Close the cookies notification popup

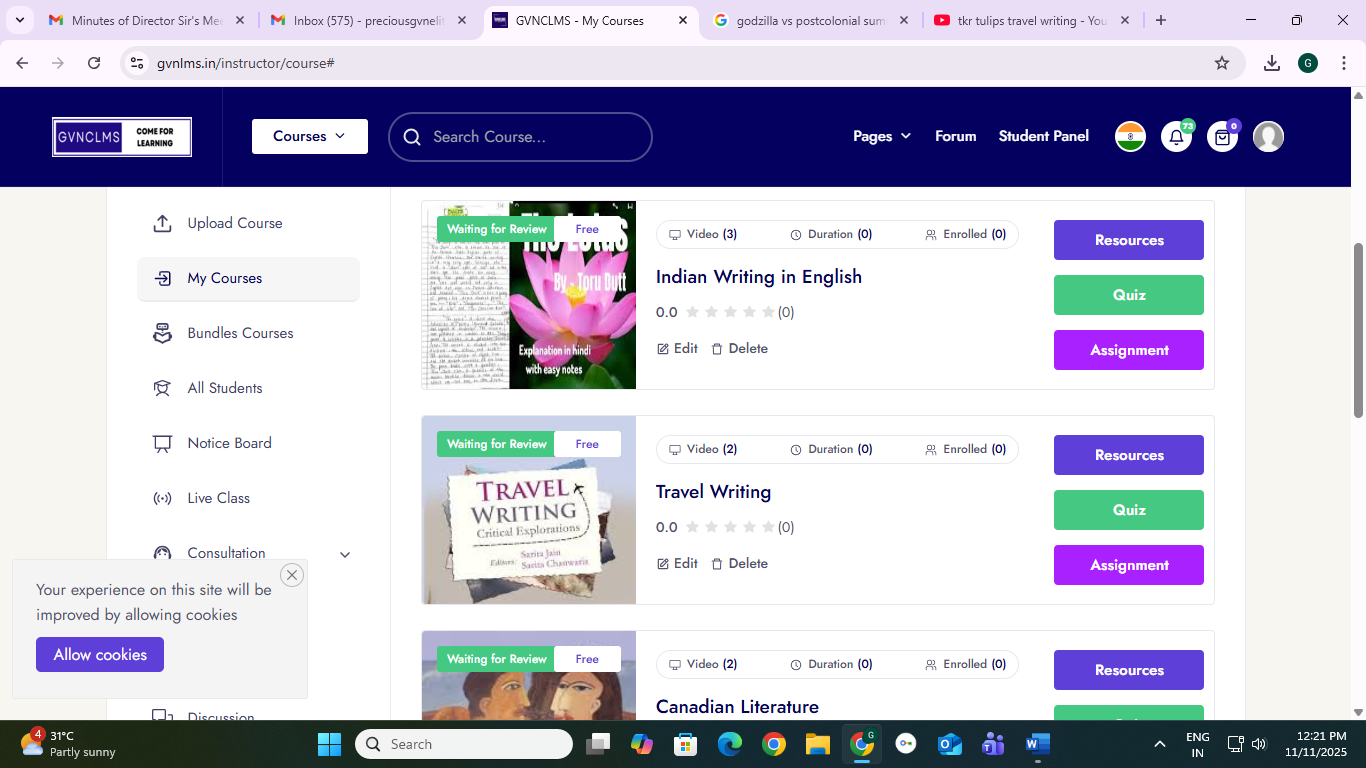click(x=292, y=575)
